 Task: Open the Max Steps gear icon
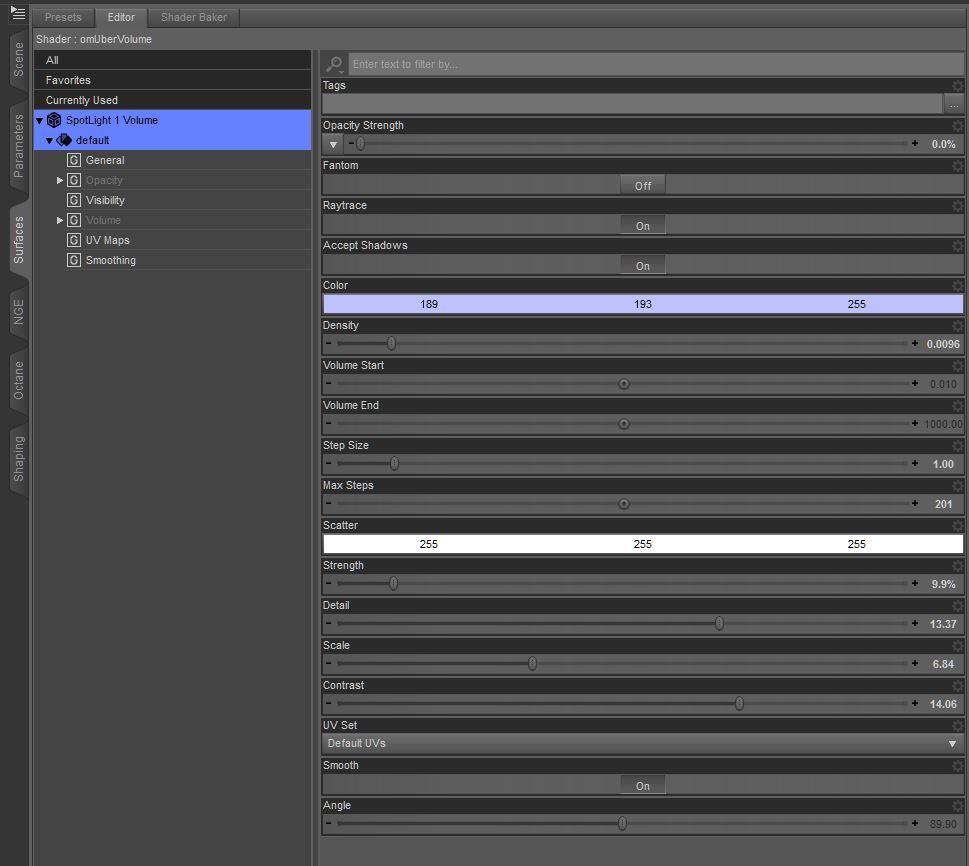click(x=957, y=486)
